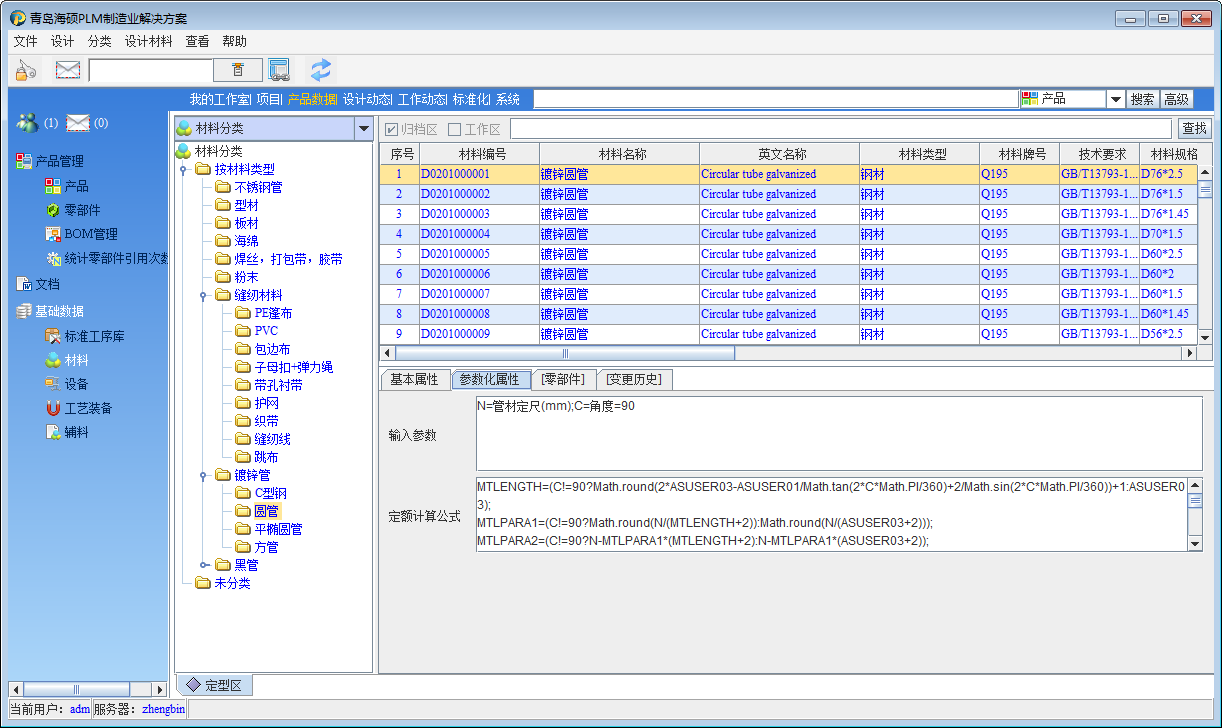
Task: Click the lock and keys toolbar icon
Action: (26, 69)
